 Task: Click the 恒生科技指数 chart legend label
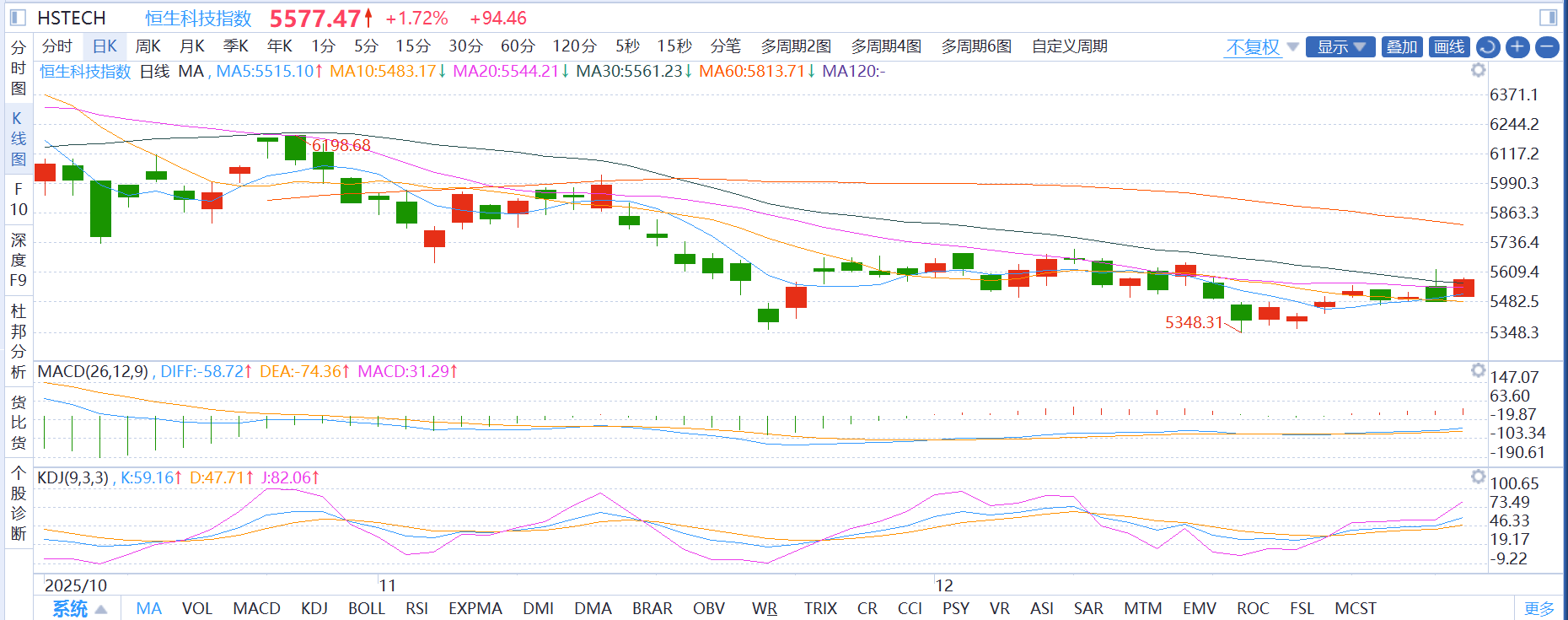pos(85,72)
